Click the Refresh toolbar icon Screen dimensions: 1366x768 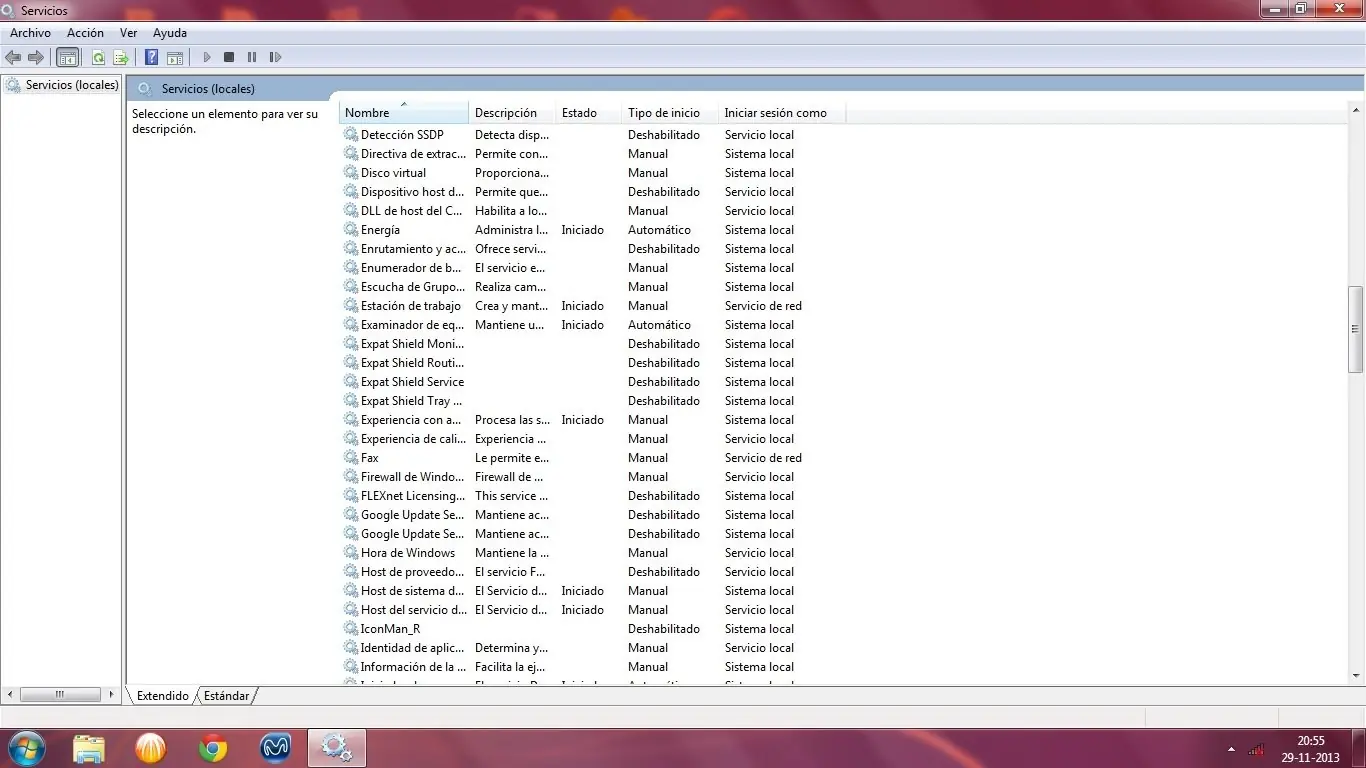pos(98,57)
